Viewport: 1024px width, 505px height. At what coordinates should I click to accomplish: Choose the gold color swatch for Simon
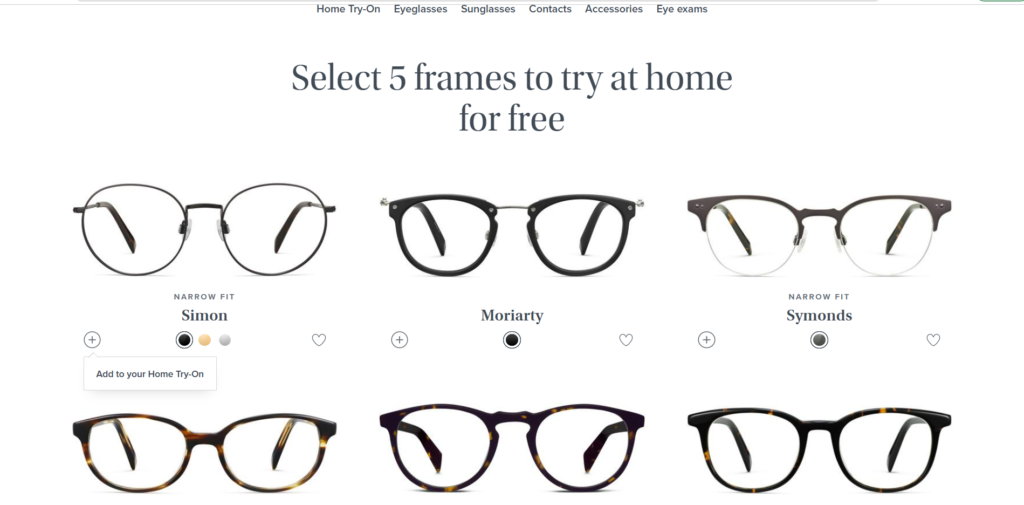(x=205, y=340)
